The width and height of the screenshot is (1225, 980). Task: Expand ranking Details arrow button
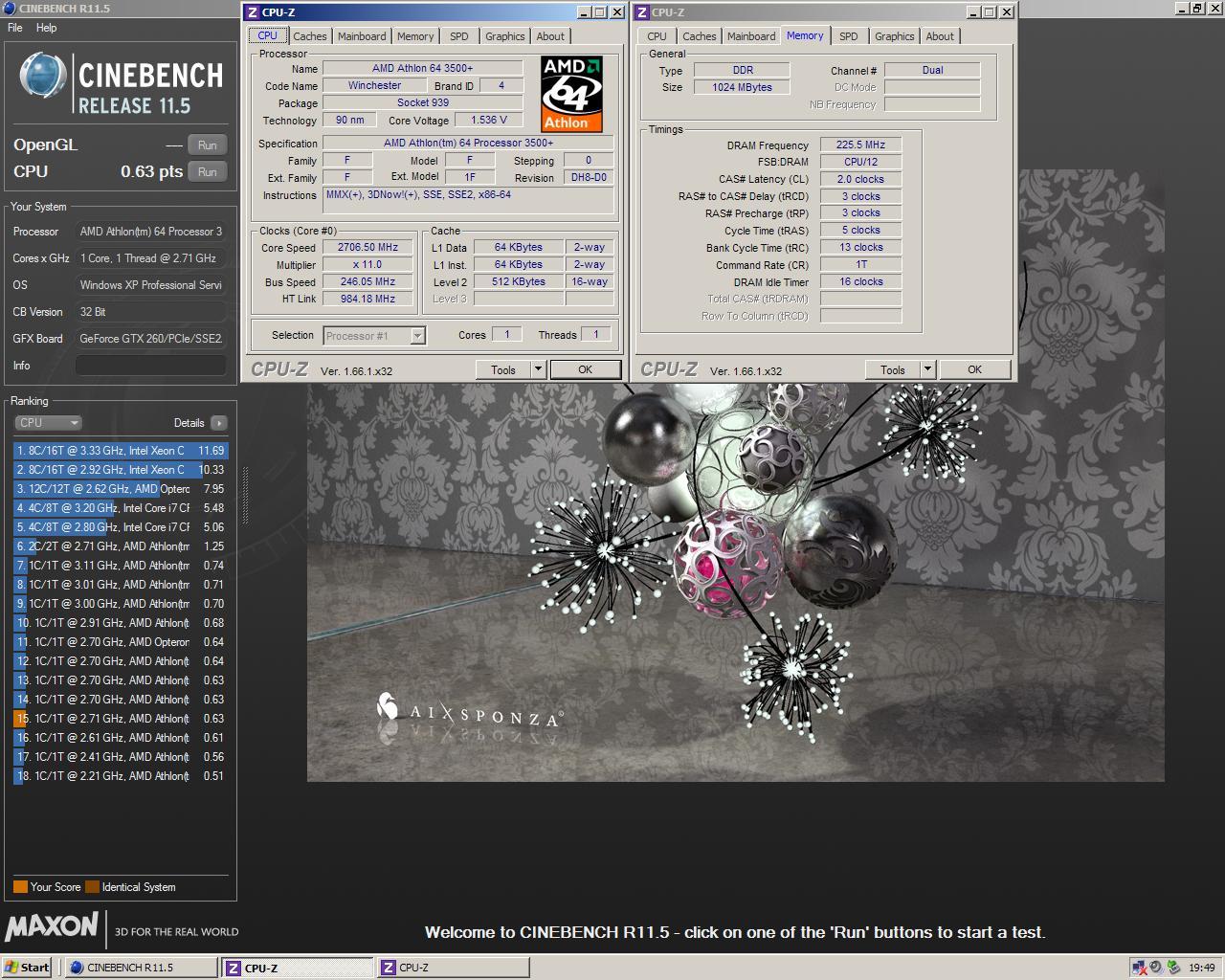pyautogui.click(x=219, y=423)
